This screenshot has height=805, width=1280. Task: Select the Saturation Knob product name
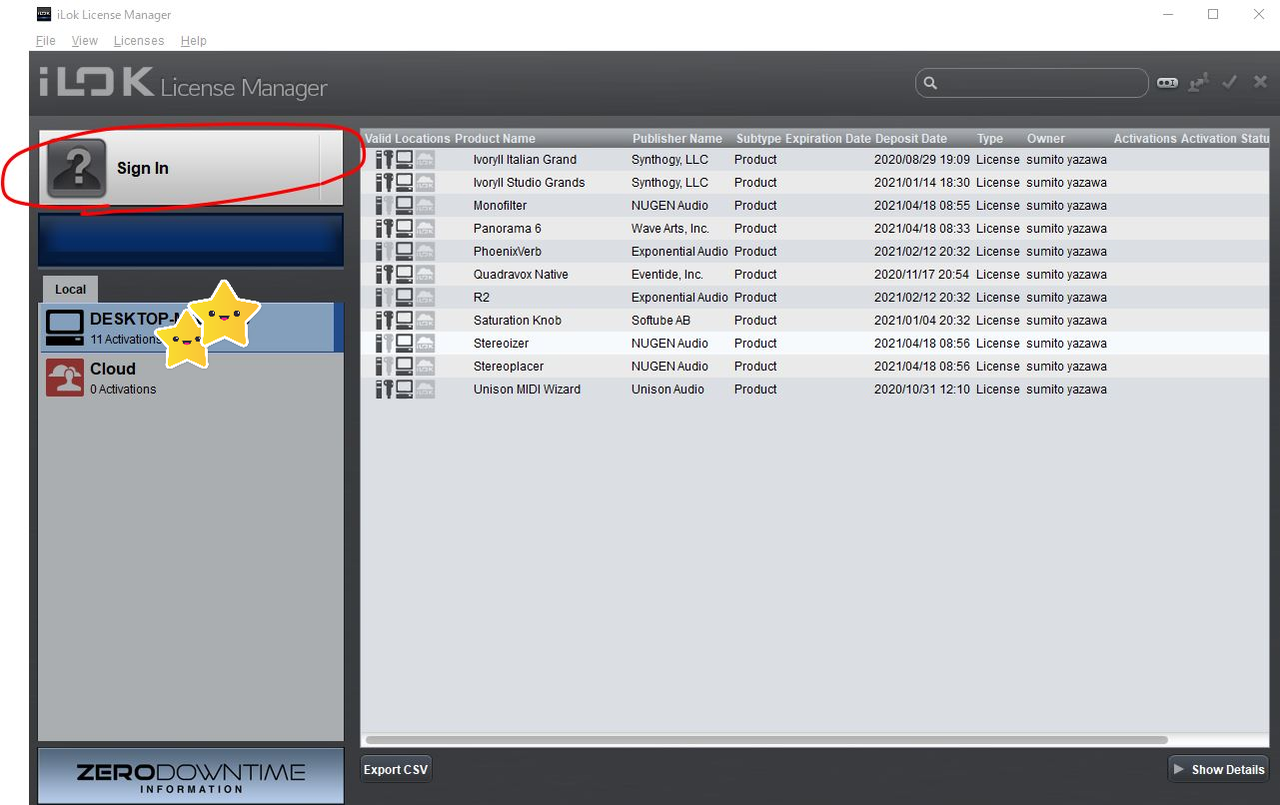(517, 320)
